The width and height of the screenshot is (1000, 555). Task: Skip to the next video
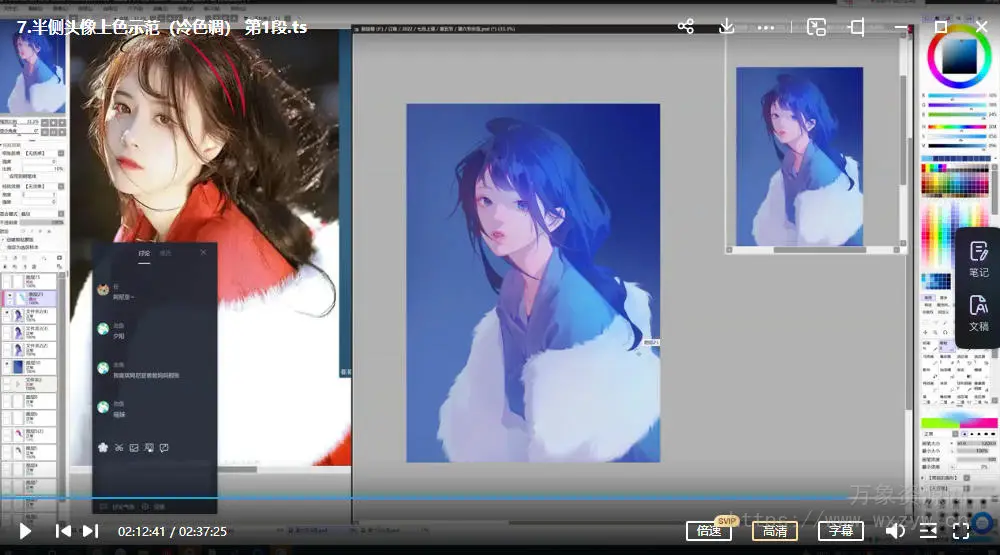coord(90,531)
